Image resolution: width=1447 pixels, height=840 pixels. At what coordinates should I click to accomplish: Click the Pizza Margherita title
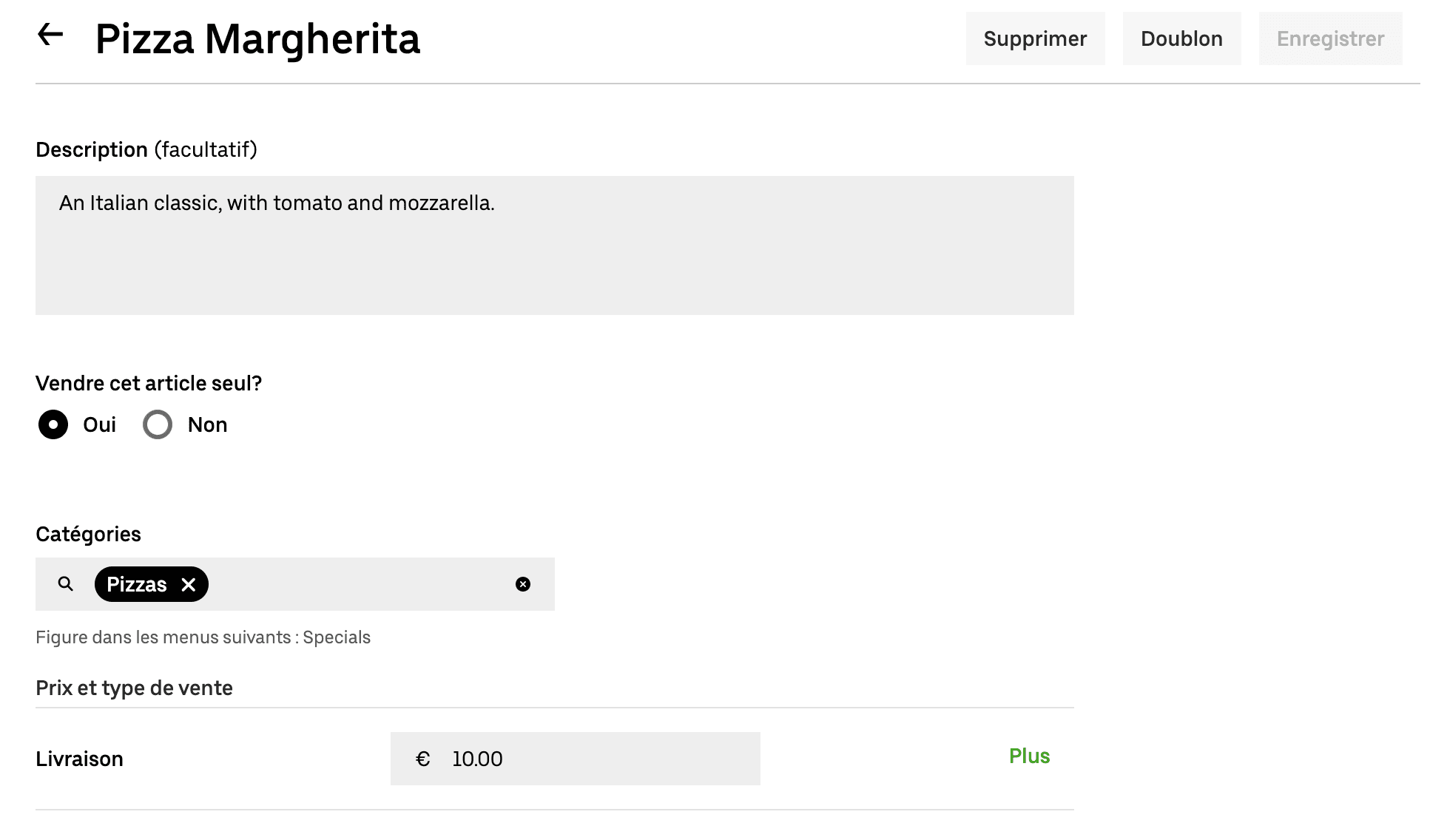pyautogui.click(x=257, y=38)
